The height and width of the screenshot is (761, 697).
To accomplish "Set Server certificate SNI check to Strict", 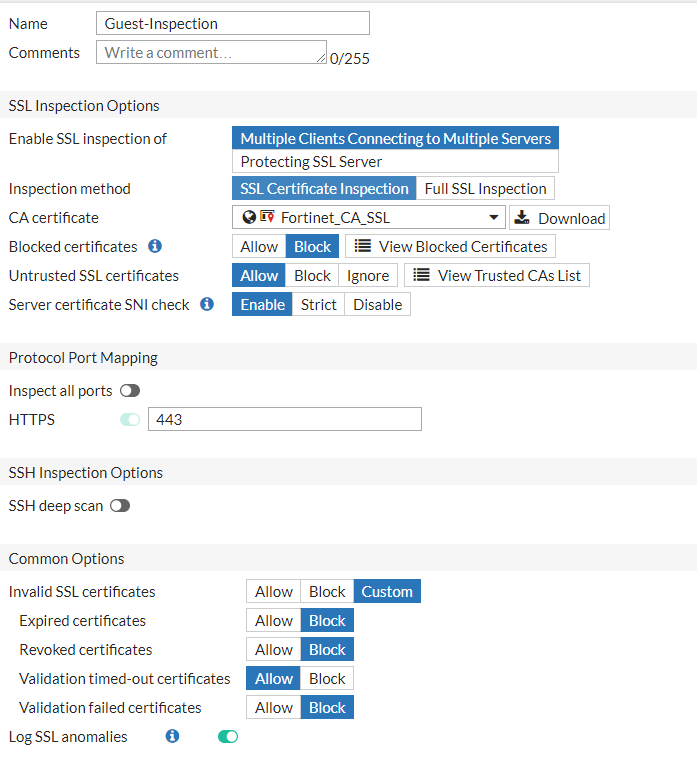I will 319,304.
